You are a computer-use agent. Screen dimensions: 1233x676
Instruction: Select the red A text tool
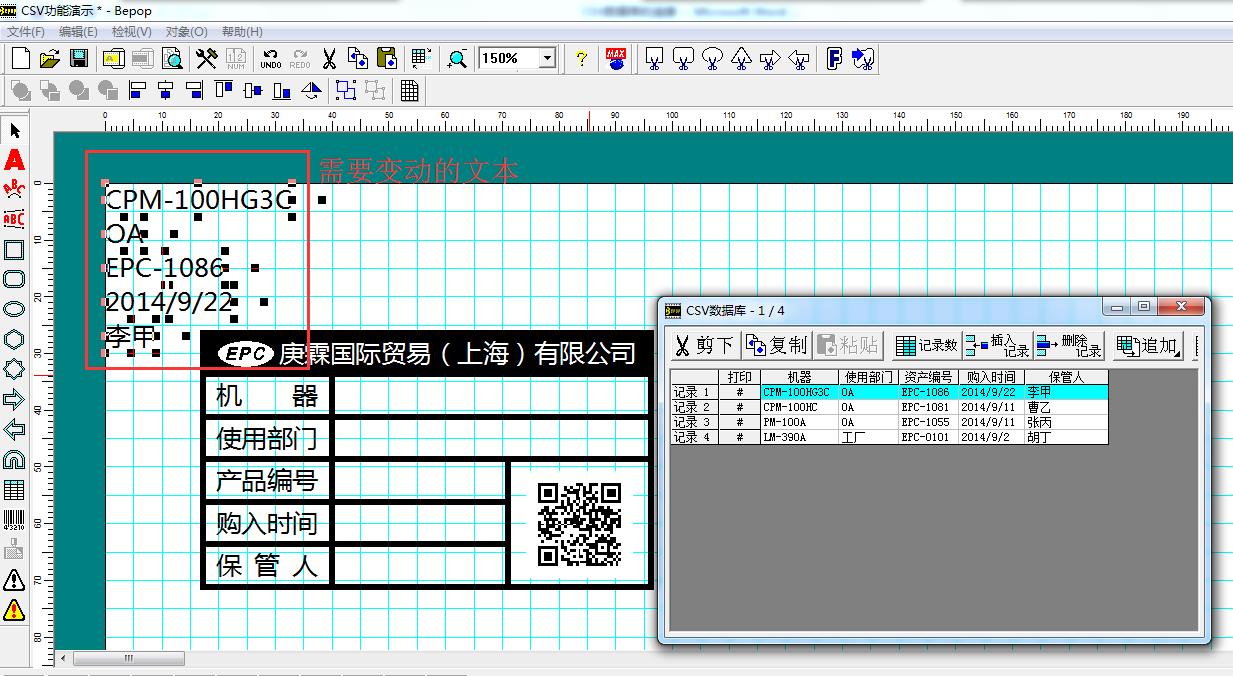(14, 160)
